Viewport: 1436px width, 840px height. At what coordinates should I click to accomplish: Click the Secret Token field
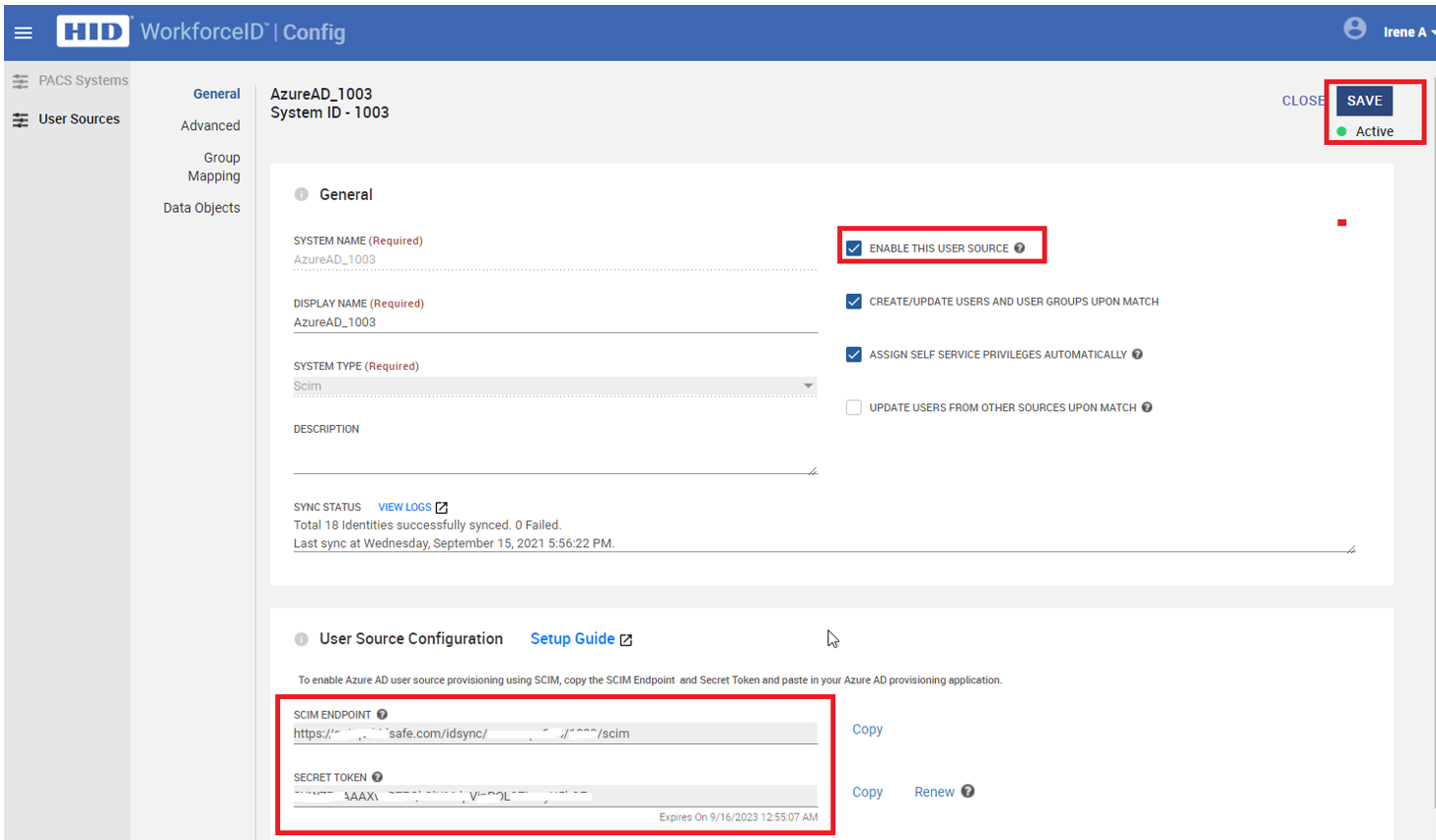pyautogui.click(x=555, y=796)
